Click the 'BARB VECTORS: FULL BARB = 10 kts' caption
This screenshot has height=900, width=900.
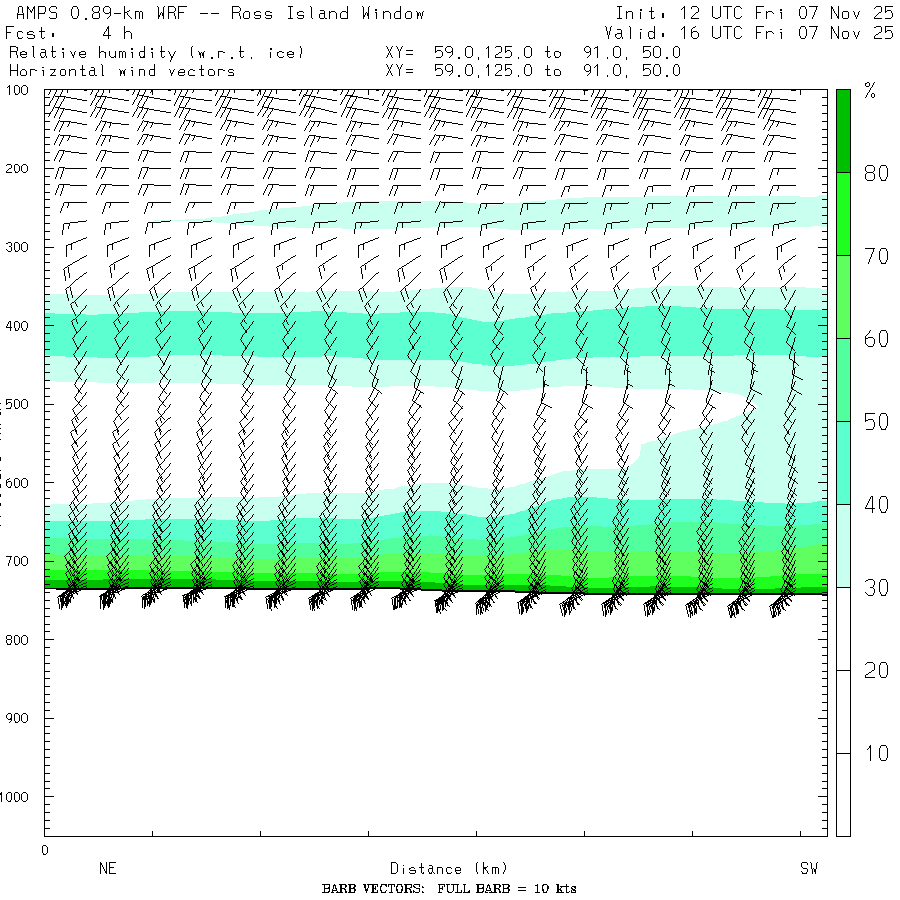(x=449, y=889)
